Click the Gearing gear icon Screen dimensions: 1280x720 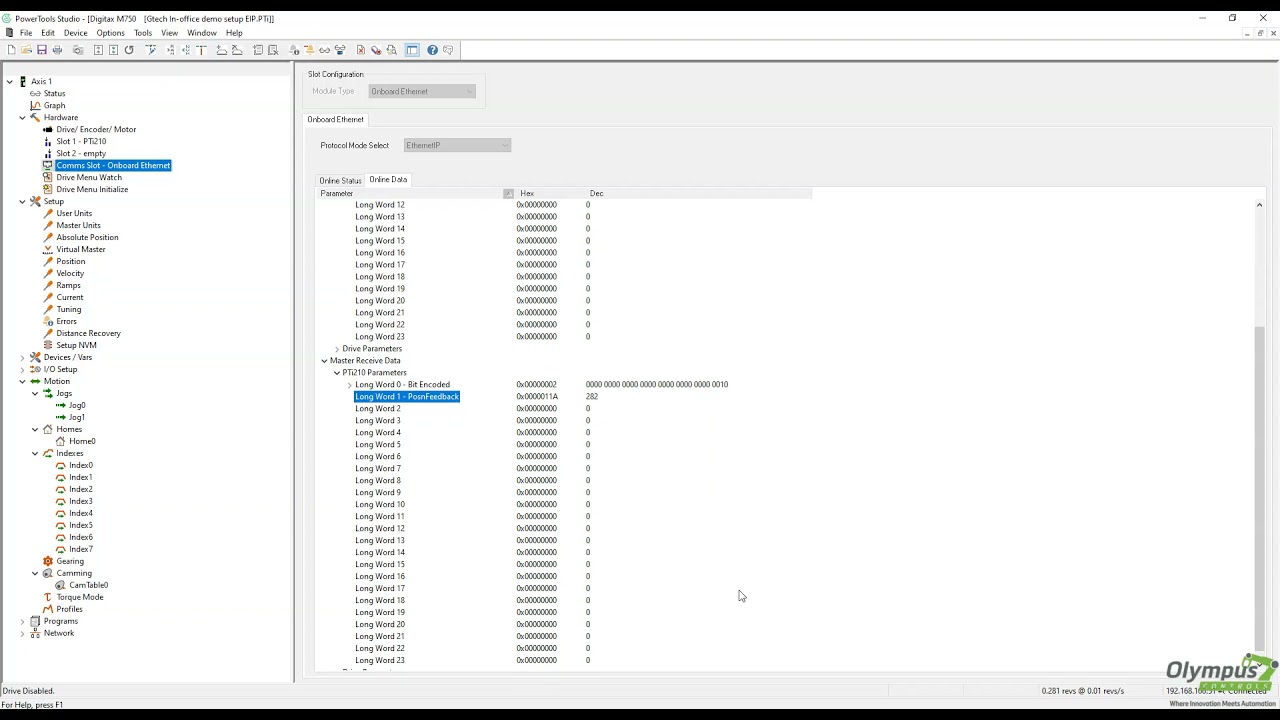click(47, 562)
